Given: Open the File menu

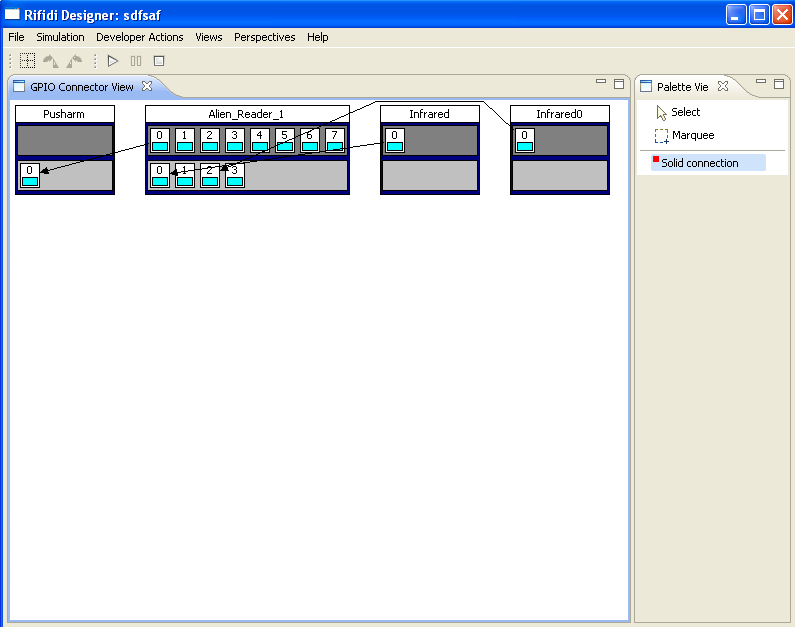Looking at the screenshot, I should coord(16,37).
